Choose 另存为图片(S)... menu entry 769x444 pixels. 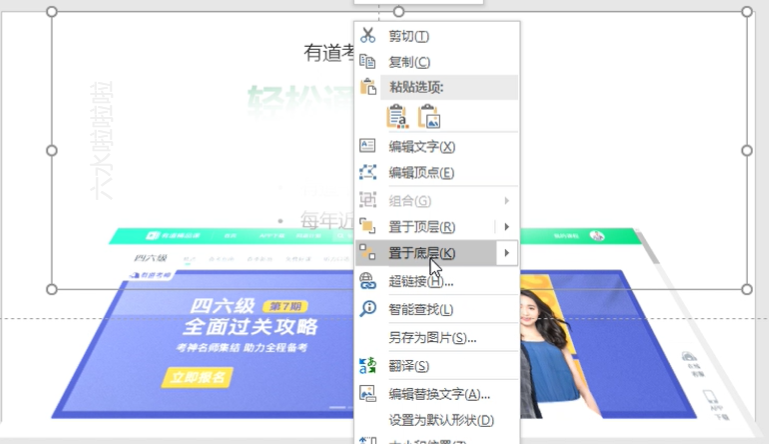[x=436, y=338]
